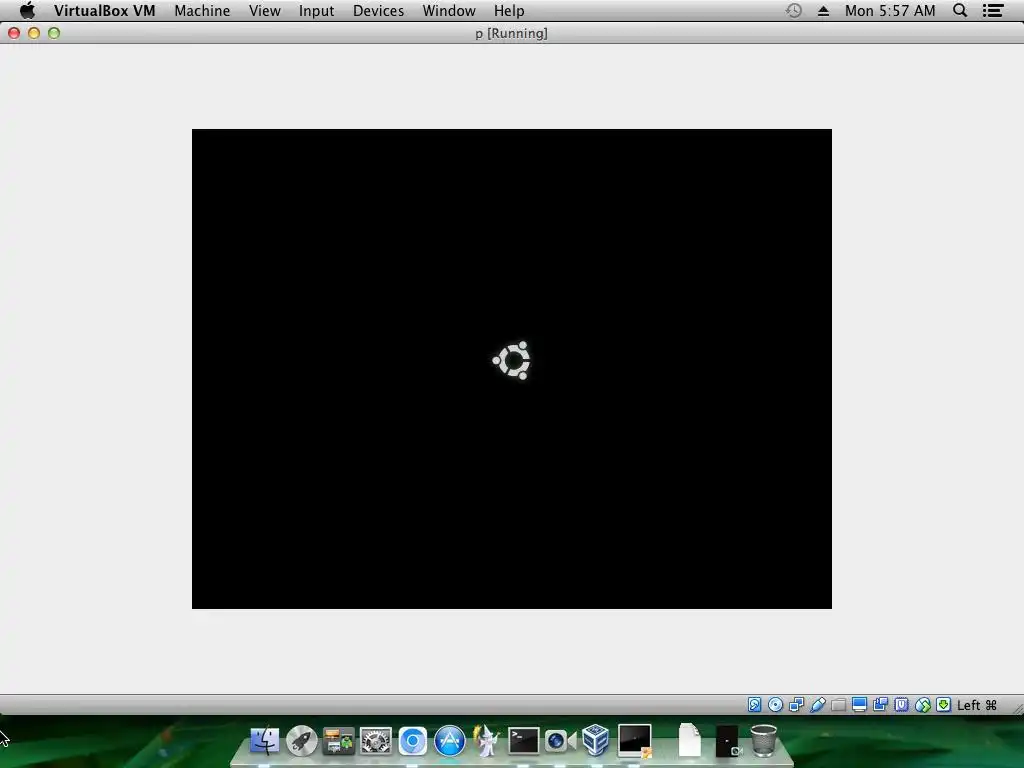This screenshot has width=1024, height=768.
Task: Open Spotlight search magnifier
Action: 959,10
